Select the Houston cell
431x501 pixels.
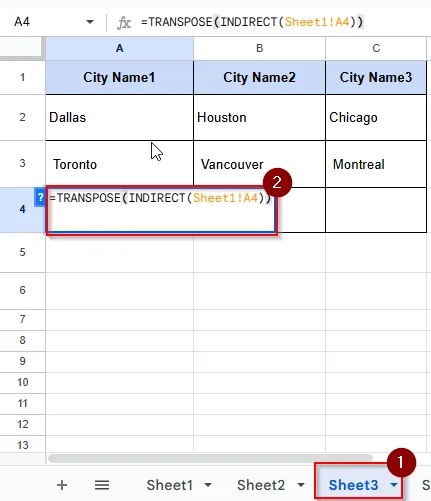(x=259, y=117)
